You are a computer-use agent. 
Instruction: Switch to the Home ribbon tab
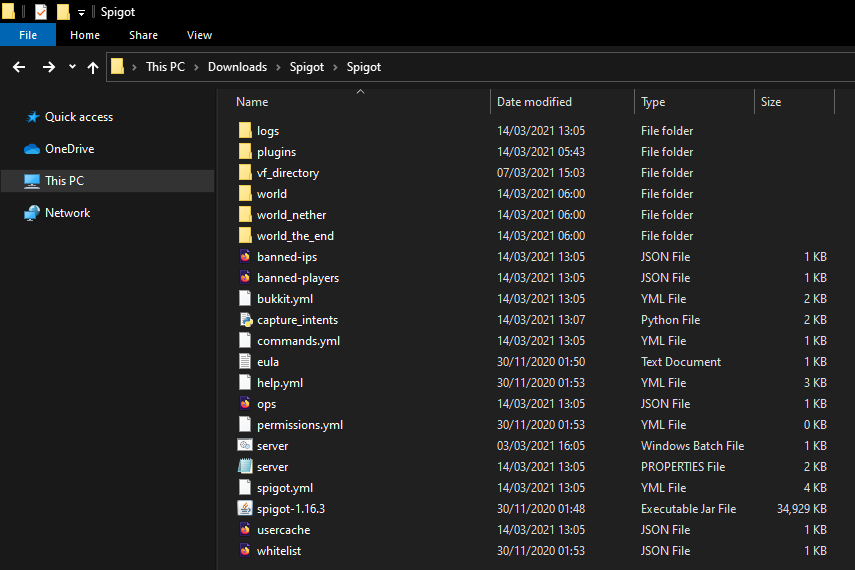[x=85, y=35]
